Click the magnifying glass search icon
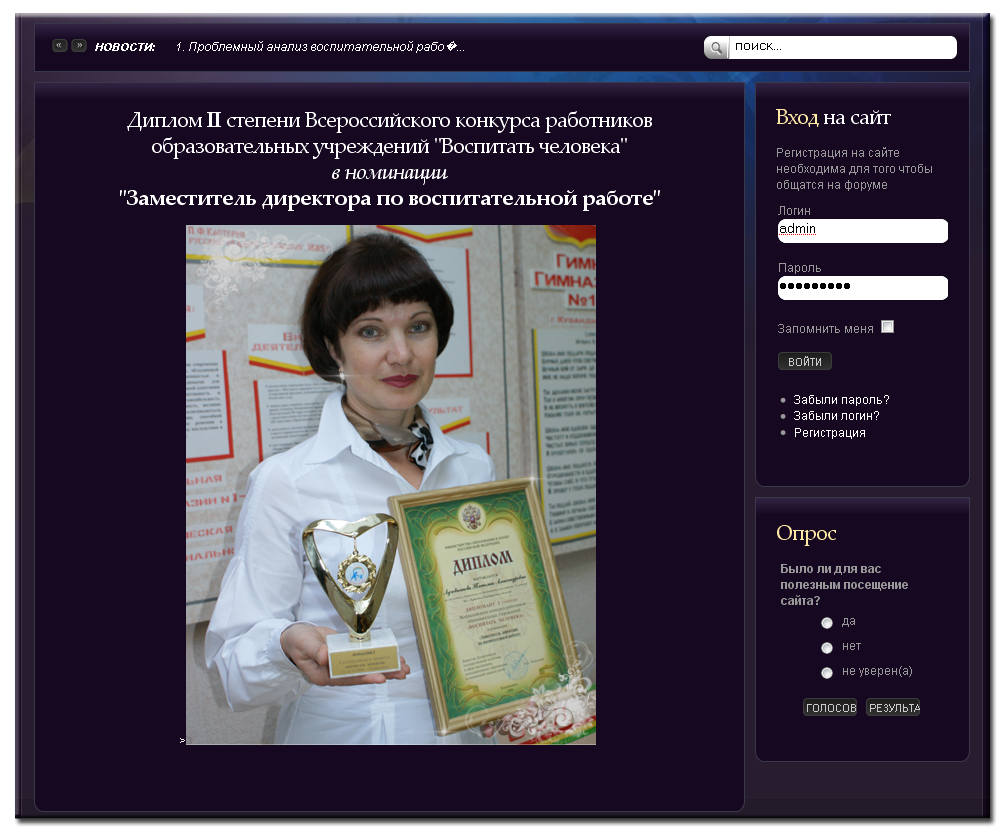The width and height of the screenshot is (1000, 832). pyautogui.click(x=715, y=46)
